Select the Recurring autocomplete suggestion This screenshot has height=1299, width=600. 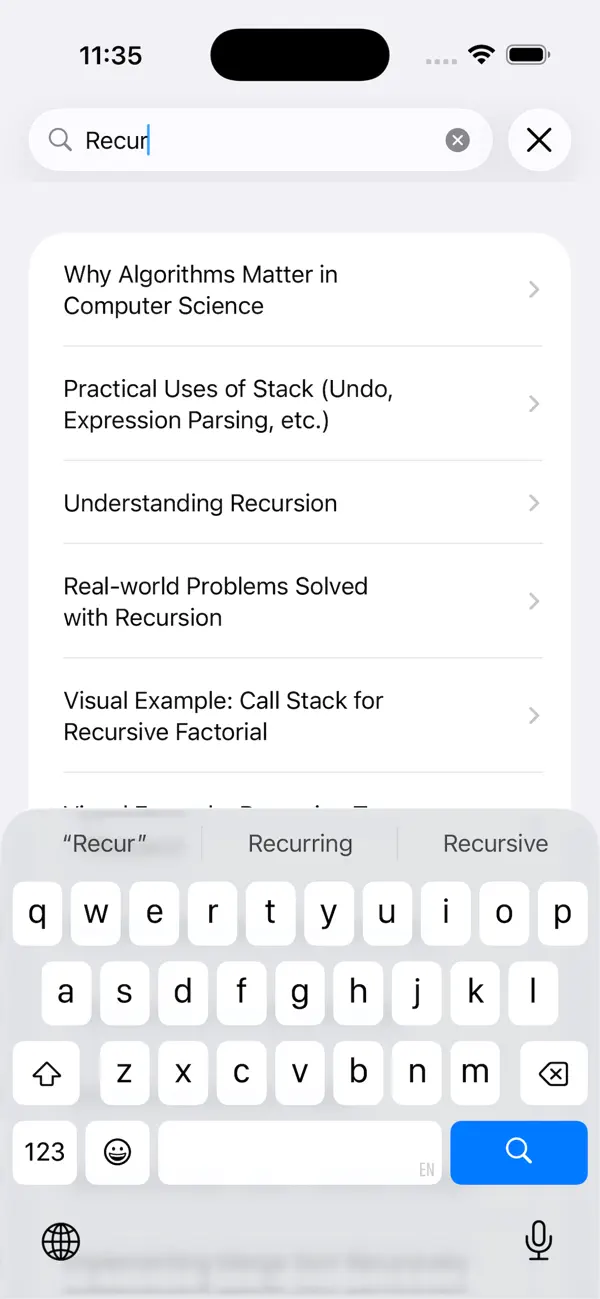tap(299, 843)
